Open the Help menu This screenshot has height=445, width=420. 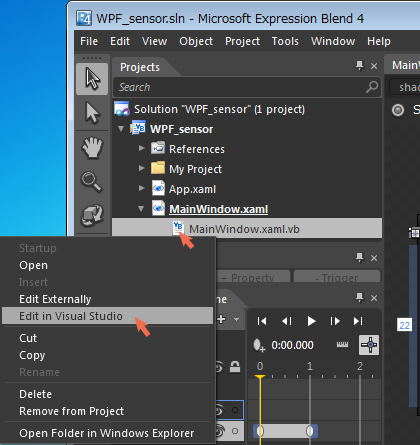[379, 41]
